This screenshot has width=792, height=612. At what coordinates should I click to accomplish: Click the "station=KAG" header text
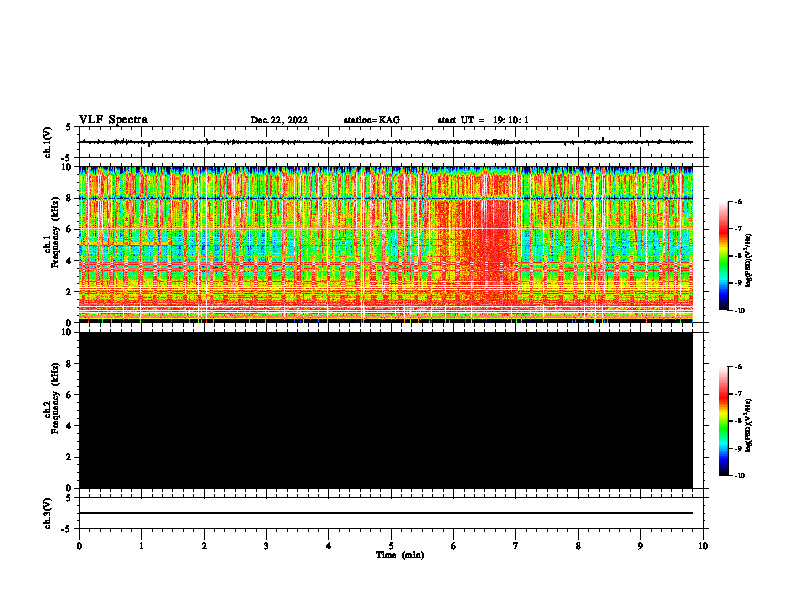click(372, 120)
